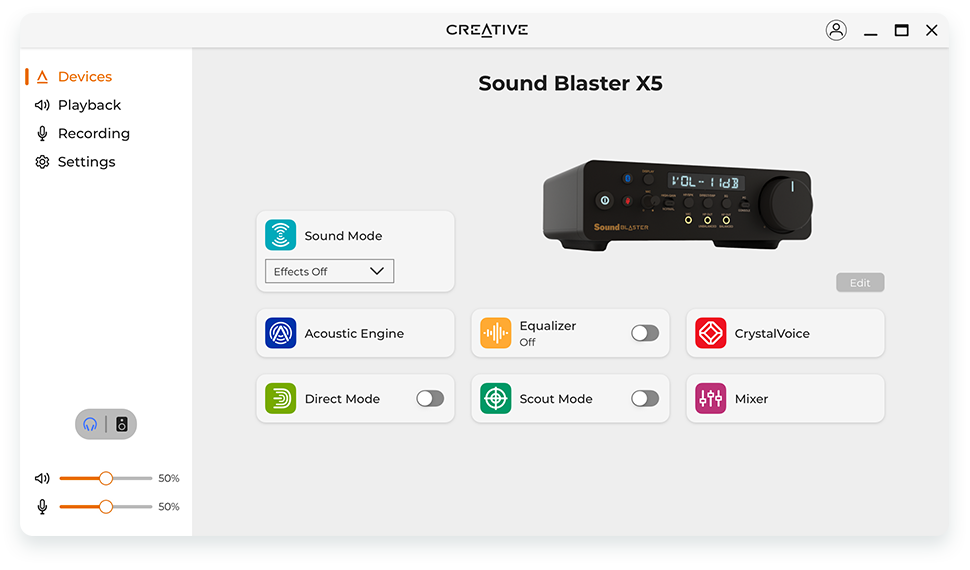Image resolution: width=970 pixels, height=570 pixels.
Task: Enable the Equalizer toggle switch
Action: (x=645, y=334)
